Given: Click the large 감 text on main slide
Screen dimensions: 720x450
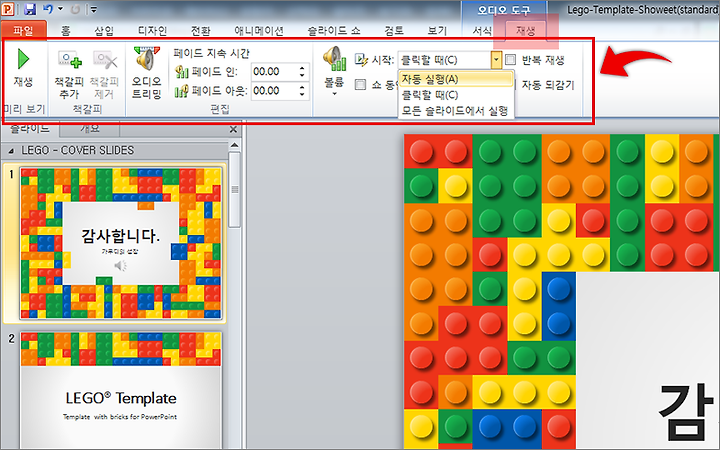Looking at the screenshot, I should tap(686, 412).
